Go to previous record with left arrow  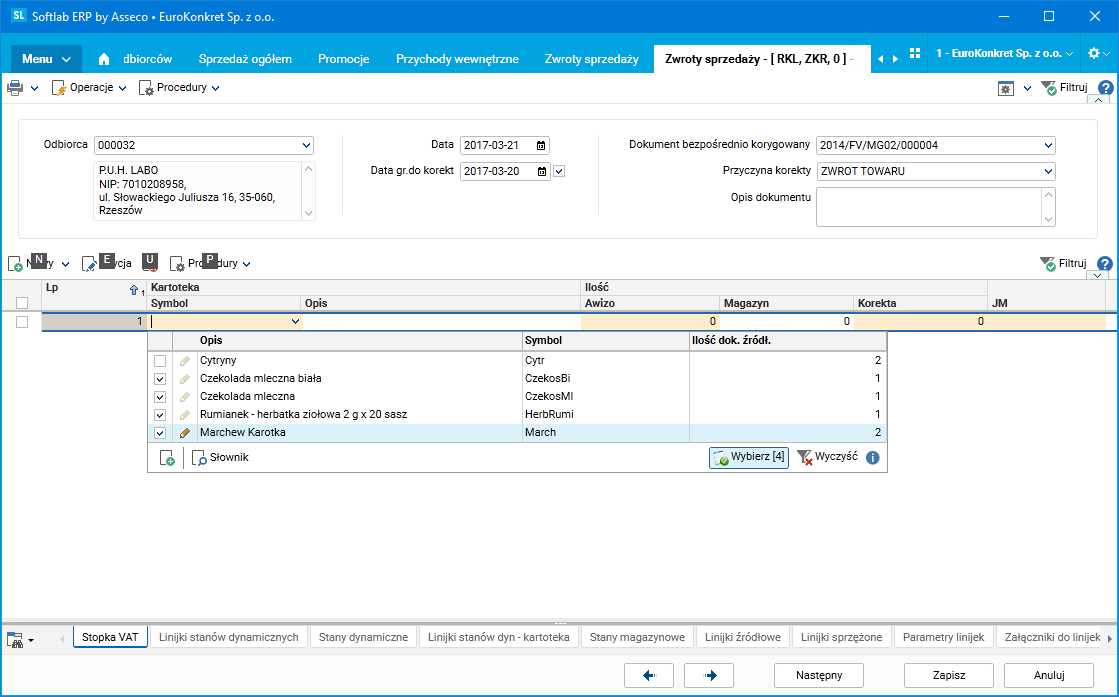(648, 675)
